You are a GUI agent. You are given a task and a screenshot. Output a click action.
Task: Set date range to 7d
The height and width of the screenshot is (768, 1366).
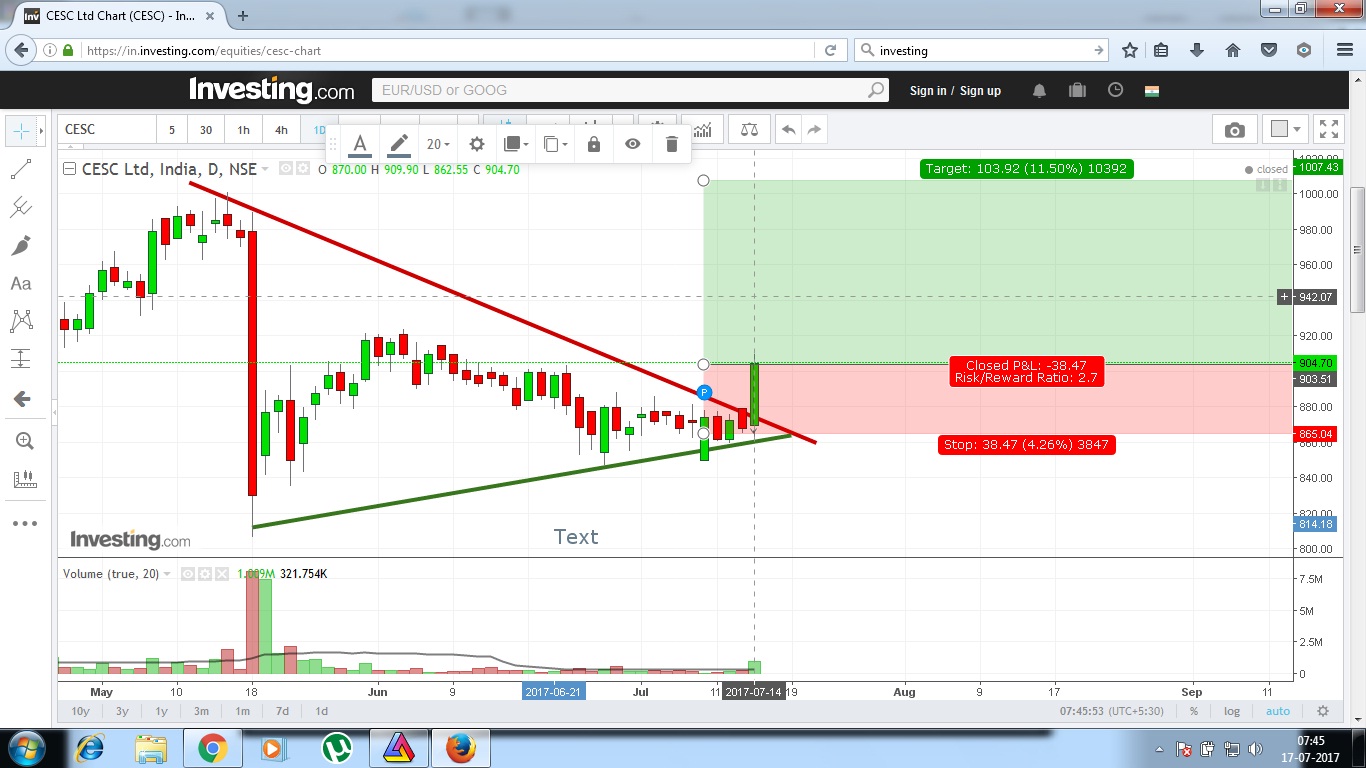282,711
